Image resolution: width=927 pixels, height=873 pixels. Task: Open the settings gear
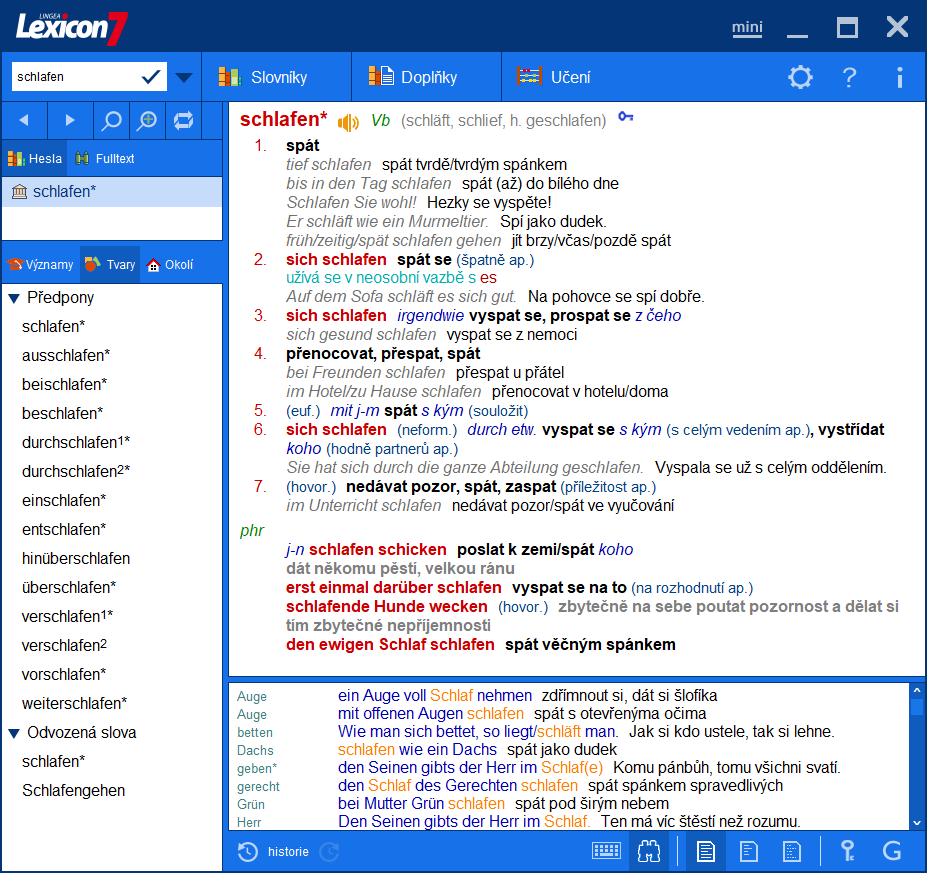[800, 77]
